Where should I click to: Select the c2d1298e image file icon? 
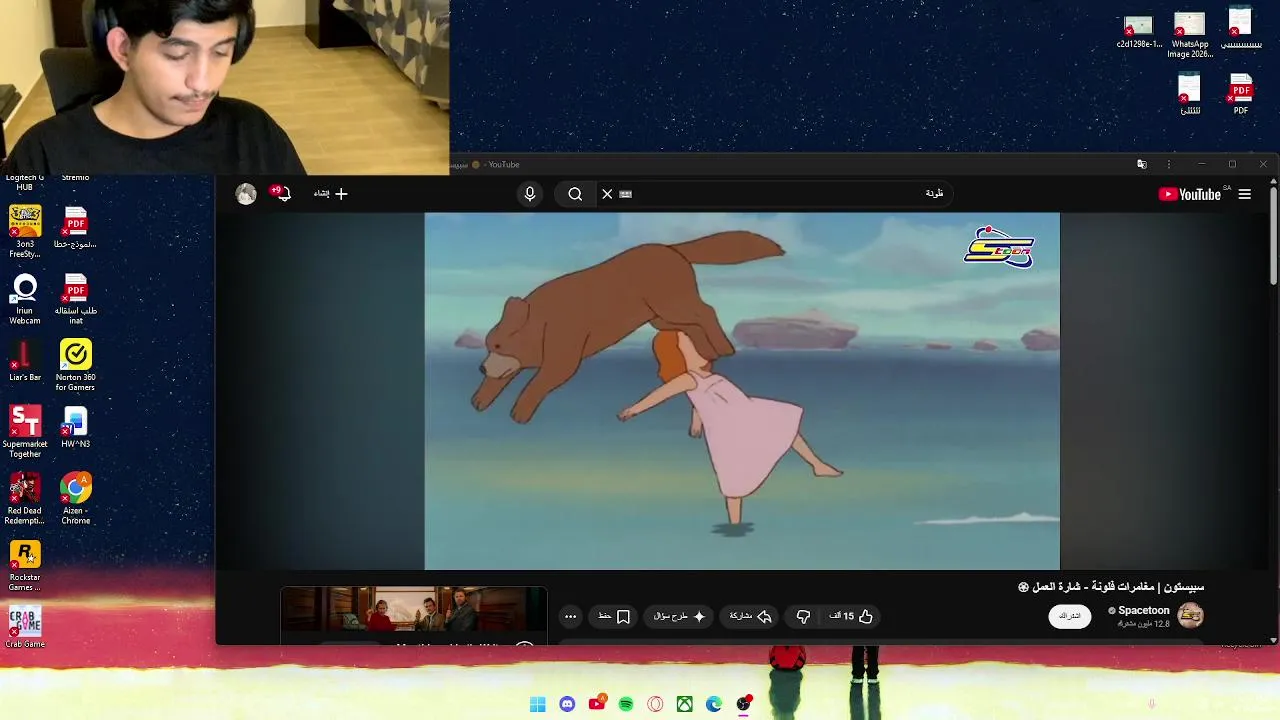click(1139, 32)
